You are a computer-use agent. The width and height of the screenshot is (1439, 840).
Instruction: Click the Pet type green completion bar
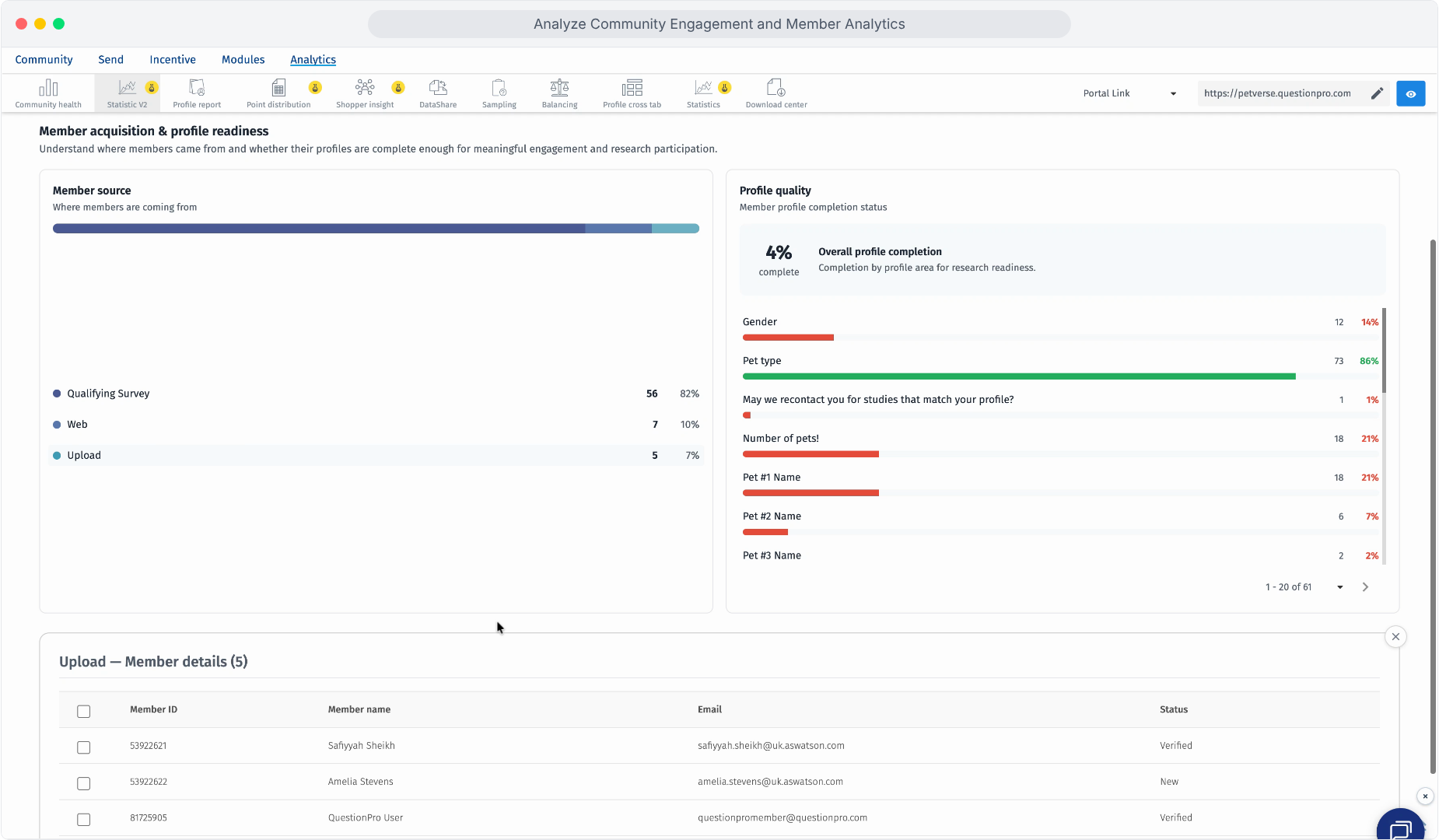pos(1019,376)
